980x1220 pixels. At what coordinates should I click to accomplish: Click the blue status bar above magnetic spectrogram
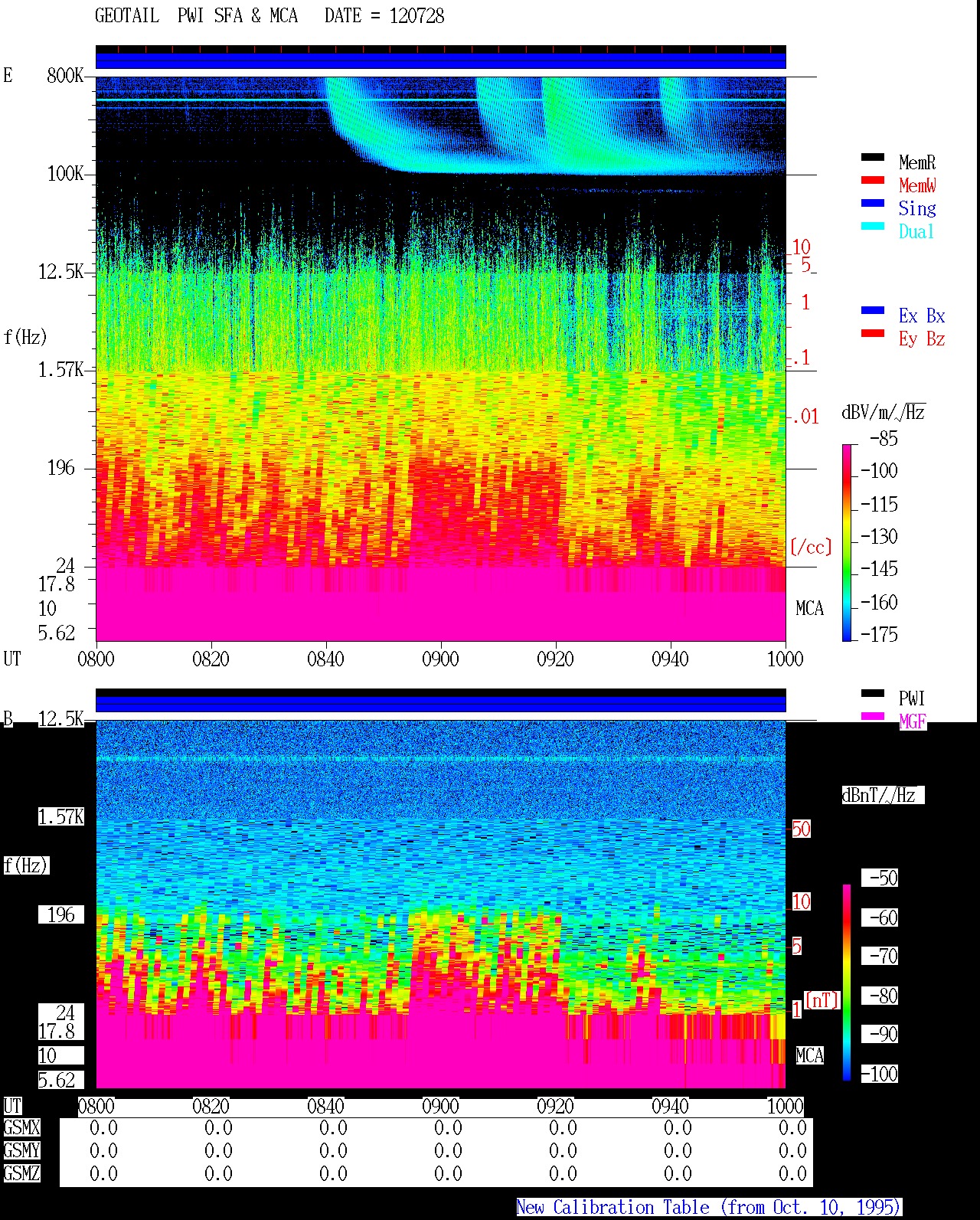(441, 704)
